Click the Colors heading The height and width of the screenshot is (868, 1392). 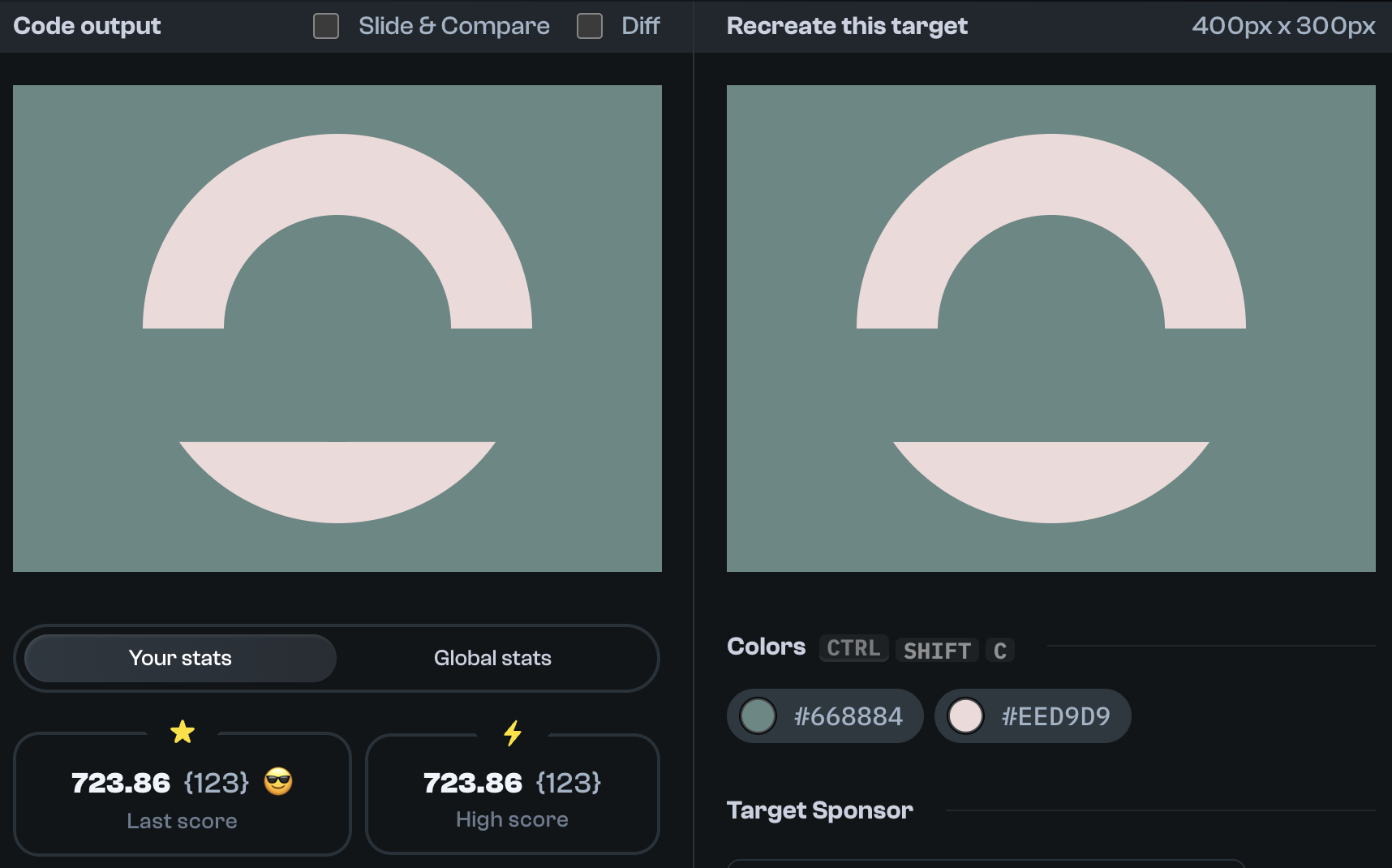click(766, 647)
